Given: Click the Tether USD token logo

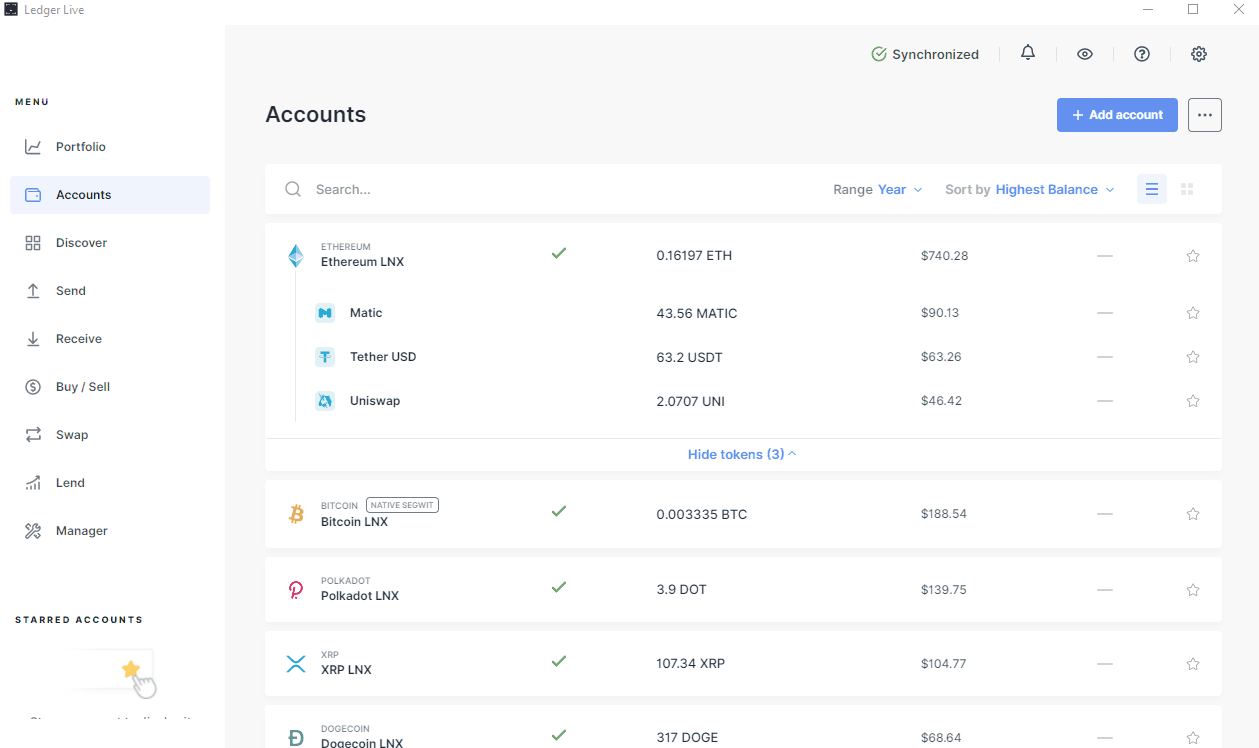Looking at the screenshot, I should point(324,357).
